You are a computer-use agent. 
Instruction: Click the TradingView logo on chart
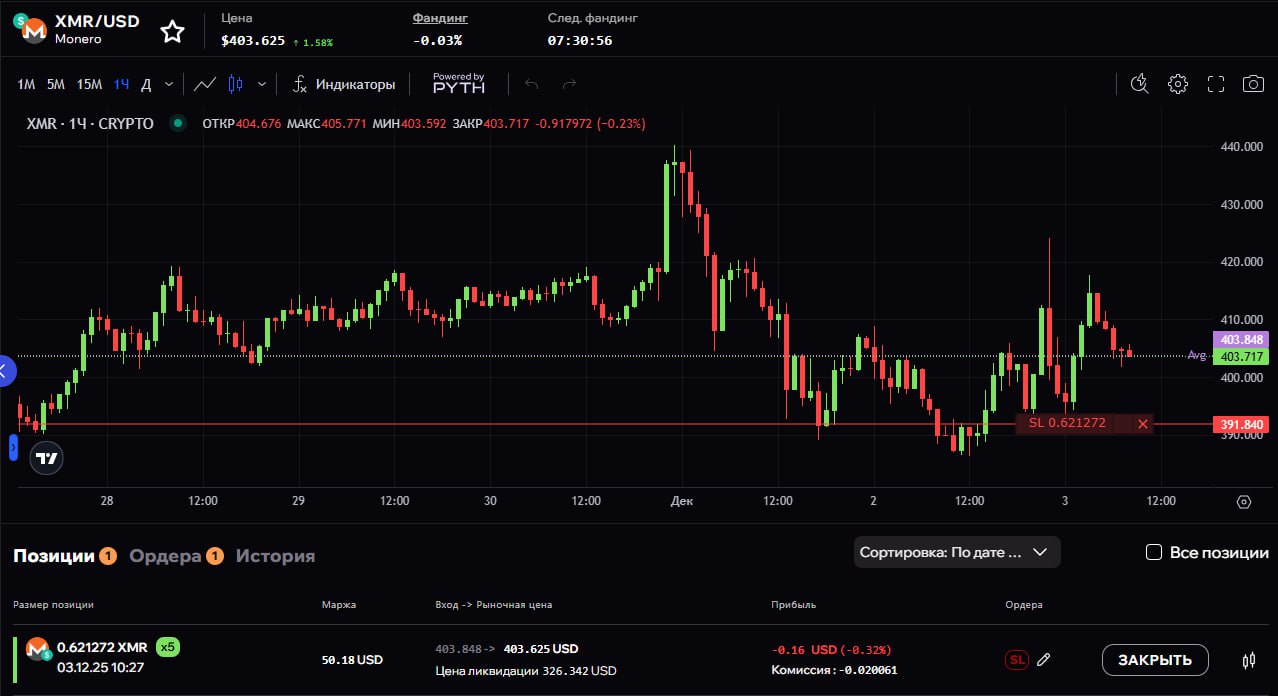click(47, 458)
